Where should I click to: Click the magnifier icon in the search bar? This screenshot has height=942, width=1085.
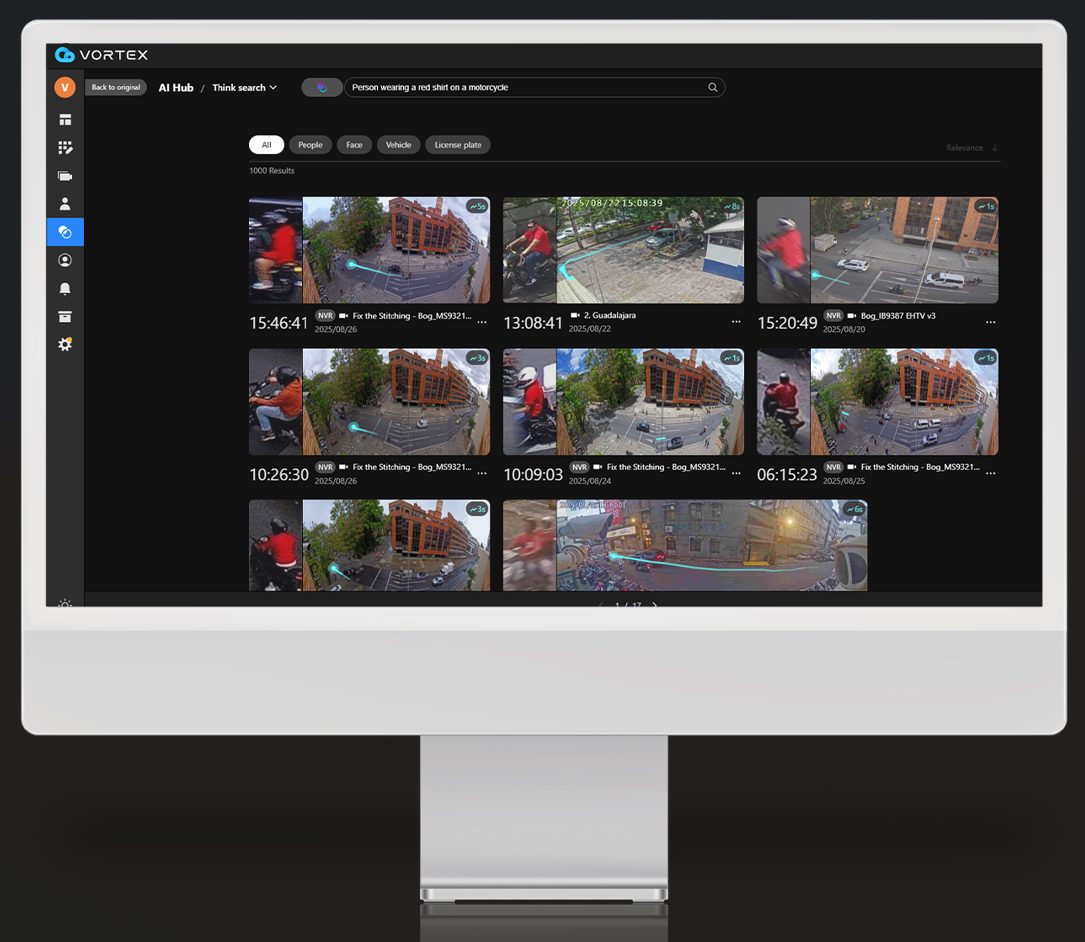(713, 87)
